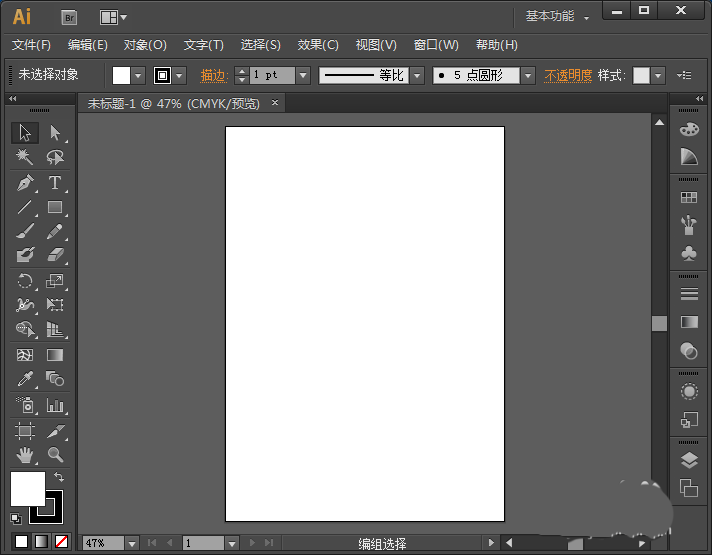The height and width of the screenshot is (555, 712).
Task: Select the Slice tool
Action: click(x=55, y=431)
